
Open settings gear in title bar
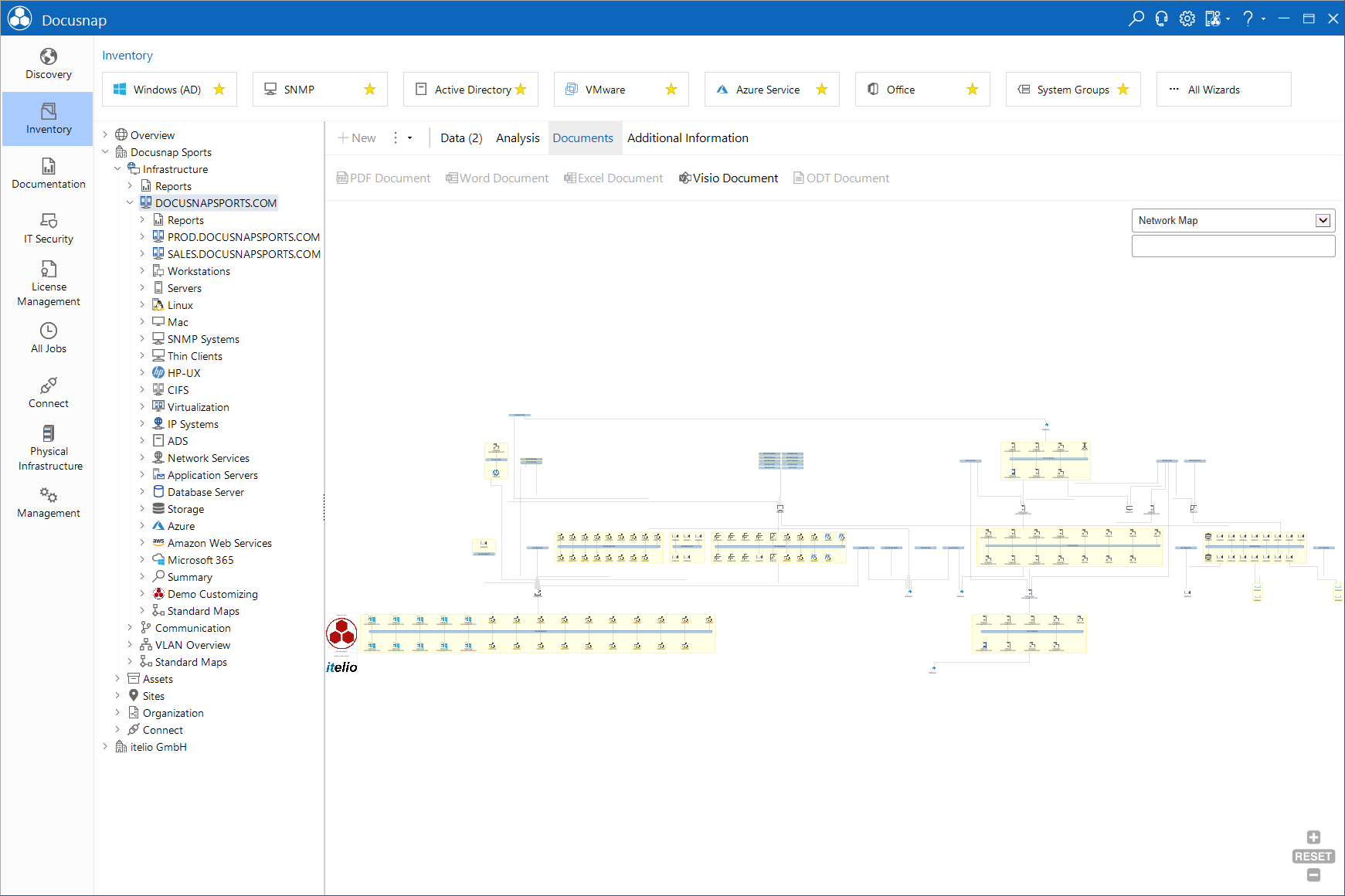click(1187, 19)
